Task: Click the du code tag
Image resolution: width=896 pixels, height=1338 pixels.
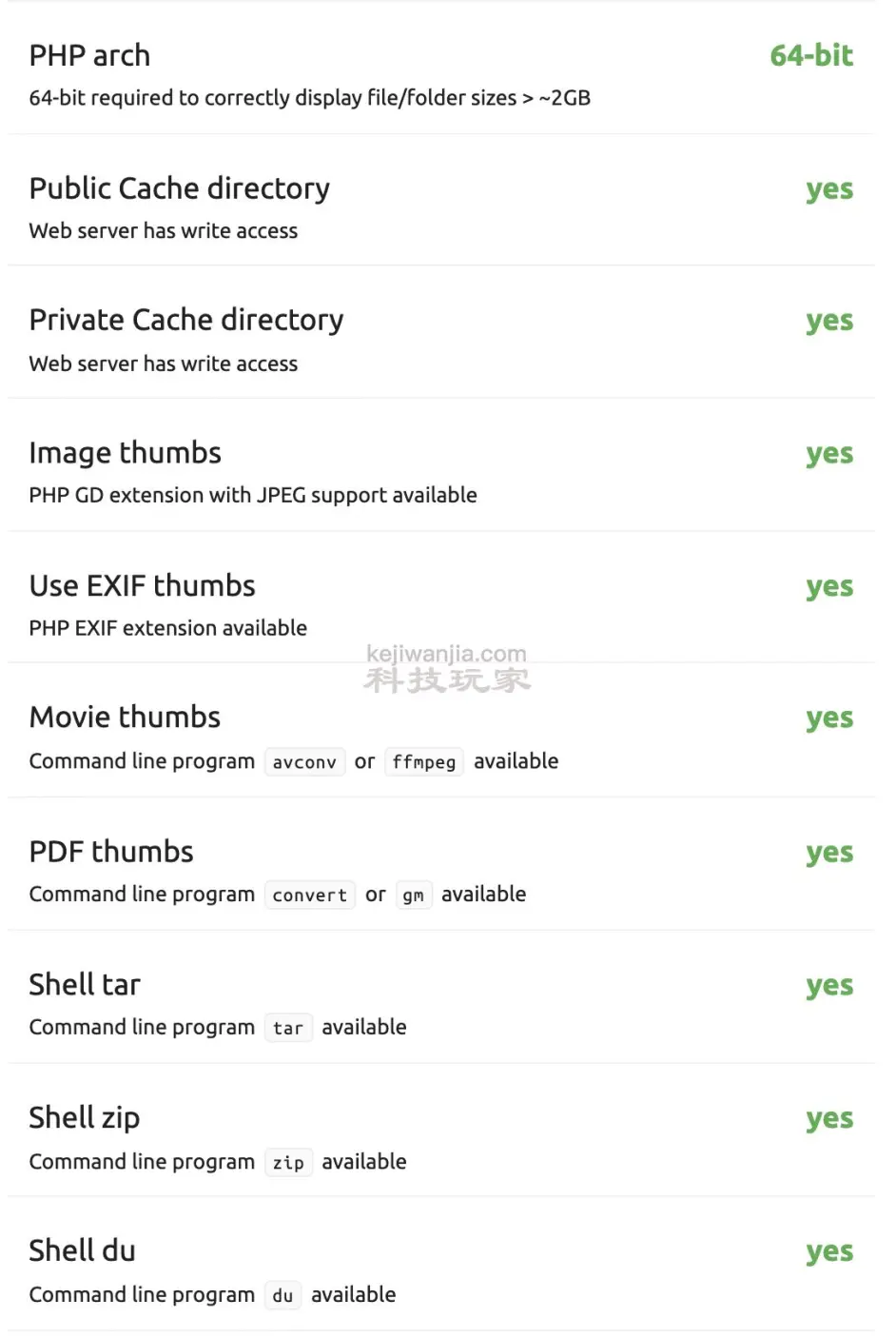Action: click(x=282, y=1296)
